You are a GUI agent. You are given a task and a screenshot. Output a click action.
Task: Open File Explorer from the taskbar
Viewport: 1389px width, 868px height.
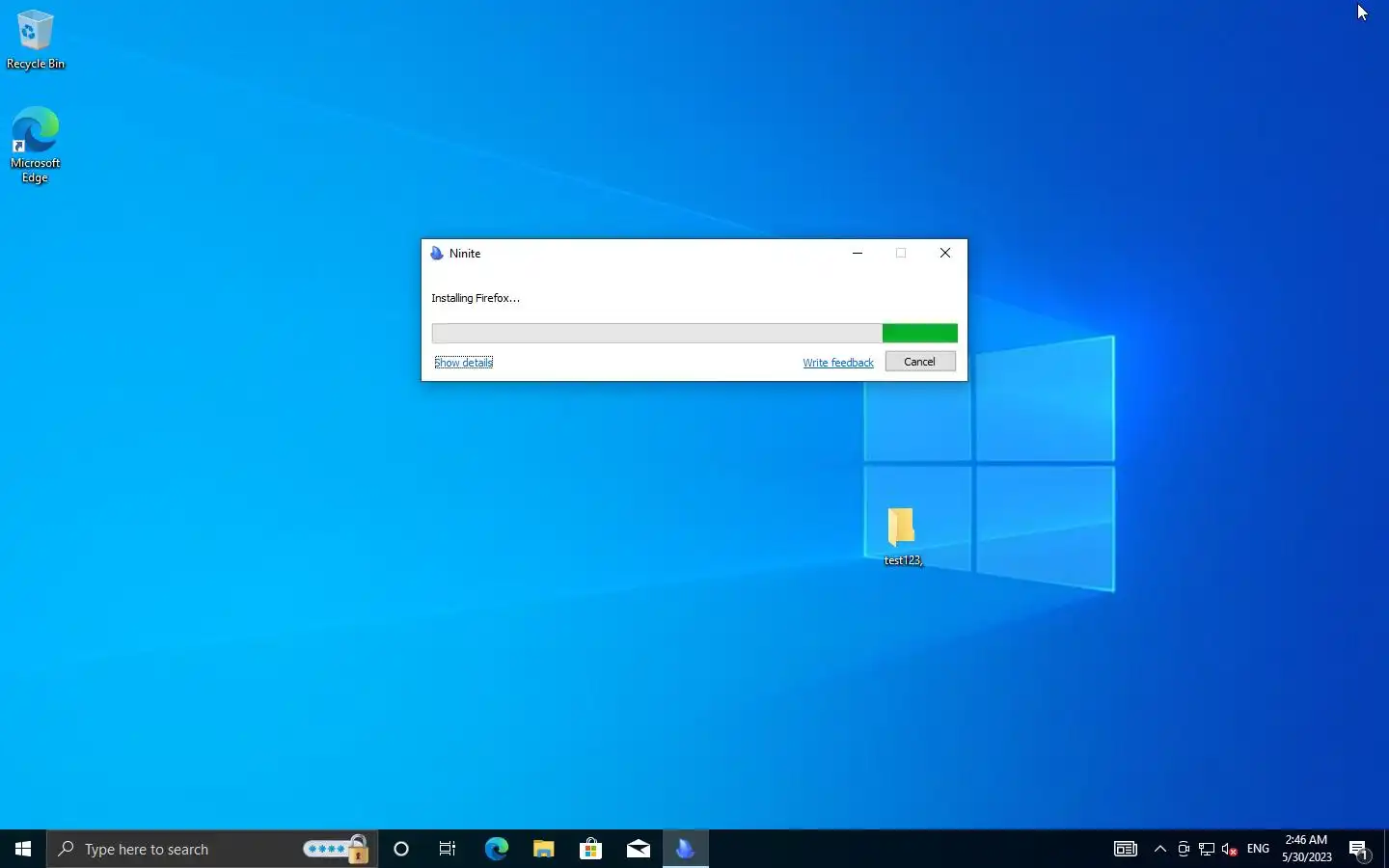pyautogui.click(x=543, y=849)
